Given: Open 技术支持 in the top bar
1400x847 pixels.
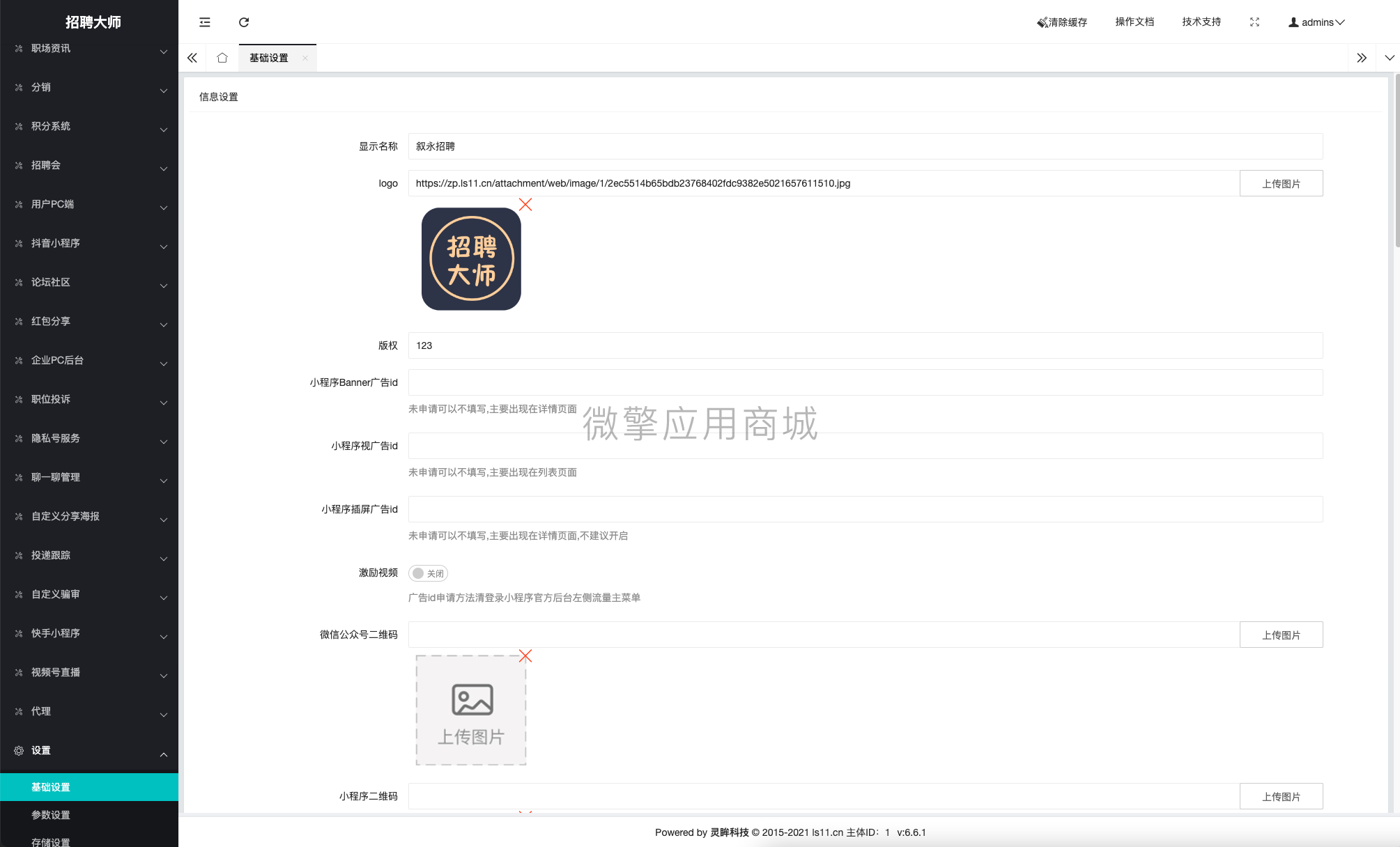Looking at the screenshot, I should [1201, 22].
